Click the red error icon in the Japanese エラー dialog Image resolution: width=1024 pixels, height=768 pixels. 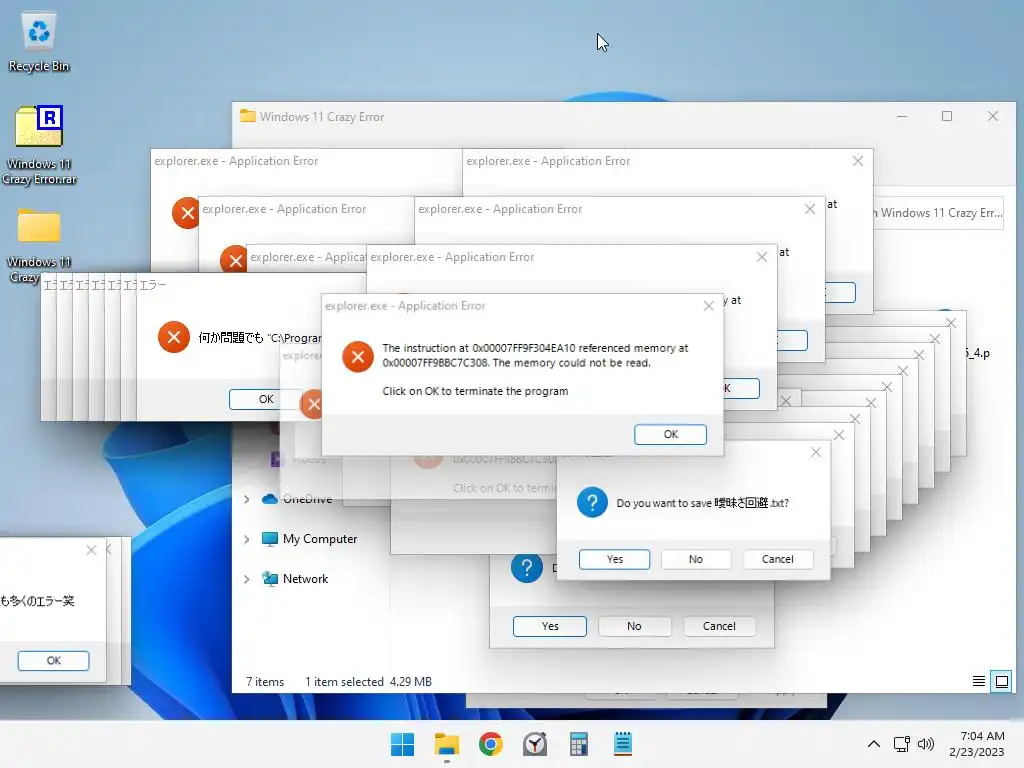(174, 337)
